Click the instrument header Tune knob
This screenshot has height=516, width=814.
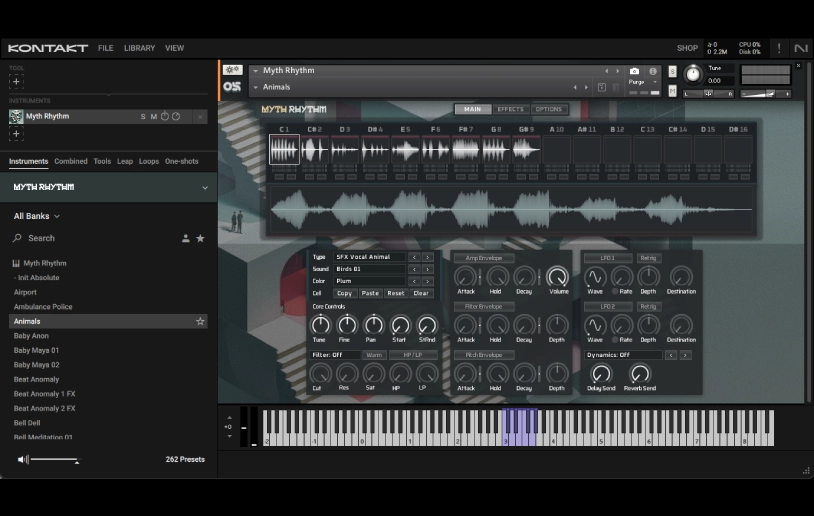click(x=693, y=75)
